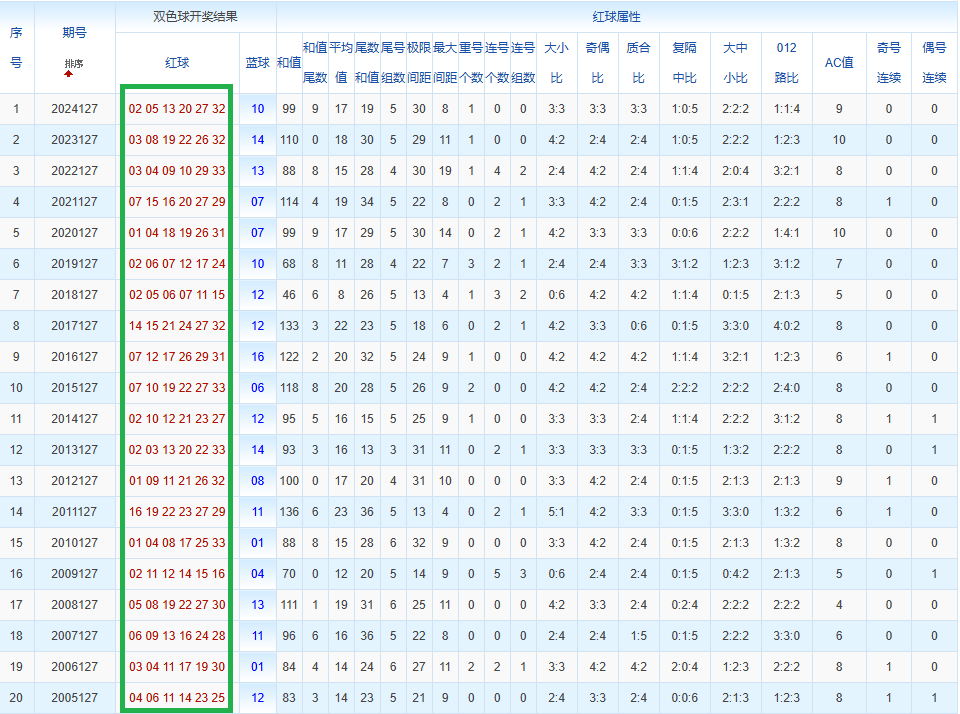This screenshot has height=714, width=960.
Task: Click blue ball 08 in row 2012127
Action: [x=258, y=481]
